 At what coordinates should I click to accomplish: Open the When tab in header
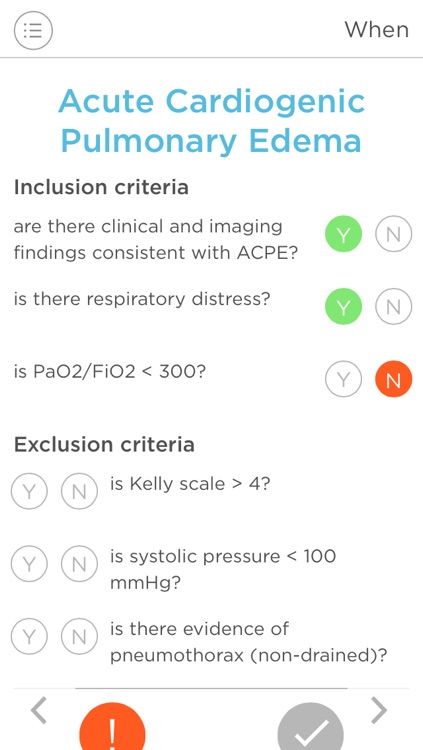377,30
